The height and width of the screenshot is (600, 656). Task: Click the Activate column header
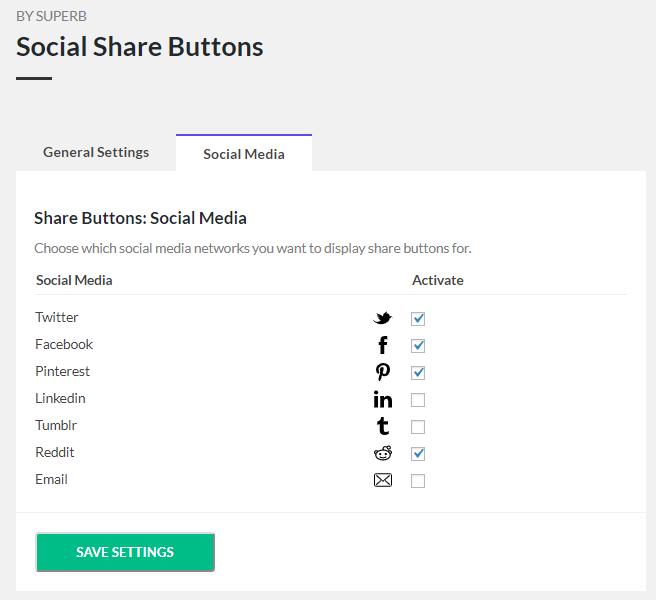pos(438,280)
